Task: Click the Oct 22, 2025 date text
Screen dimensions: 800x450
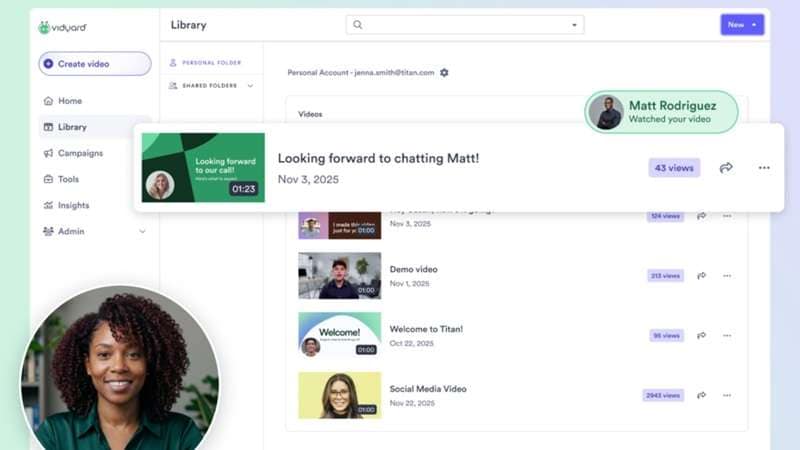Action: pyautogui.click(x=411, y=343)
